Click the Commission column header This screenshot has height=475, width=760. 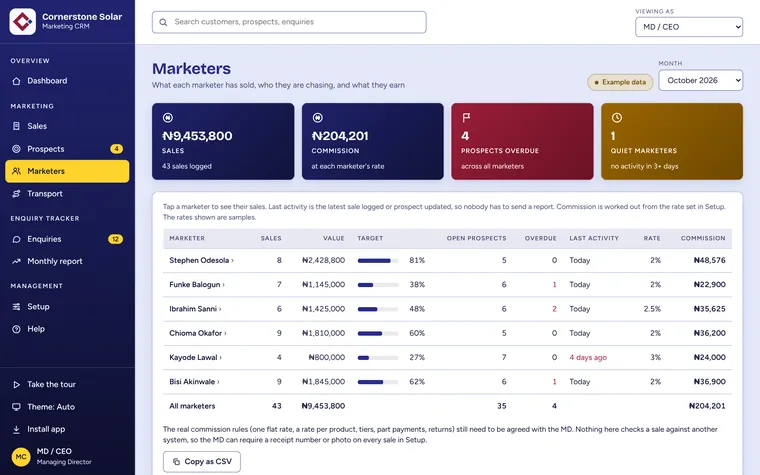pos(703,238)
